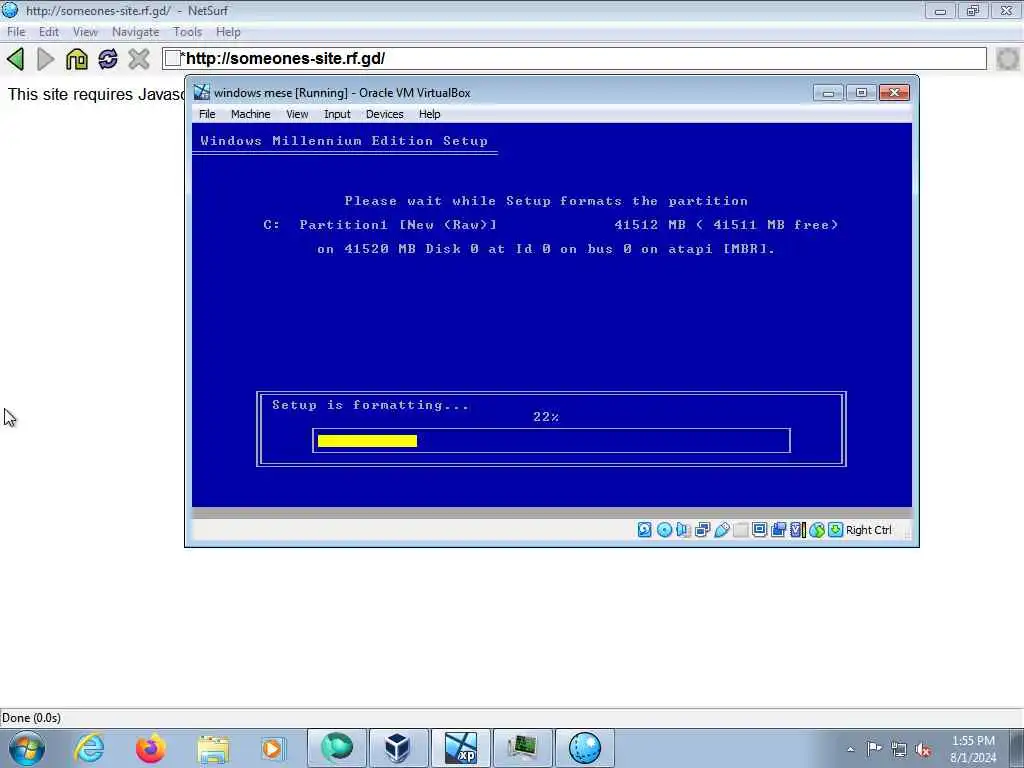The height and width of the screenshot is (768, 1024).
Task: Click the mouse integration indicator in VirtualBox
Action: pos(817,530)
